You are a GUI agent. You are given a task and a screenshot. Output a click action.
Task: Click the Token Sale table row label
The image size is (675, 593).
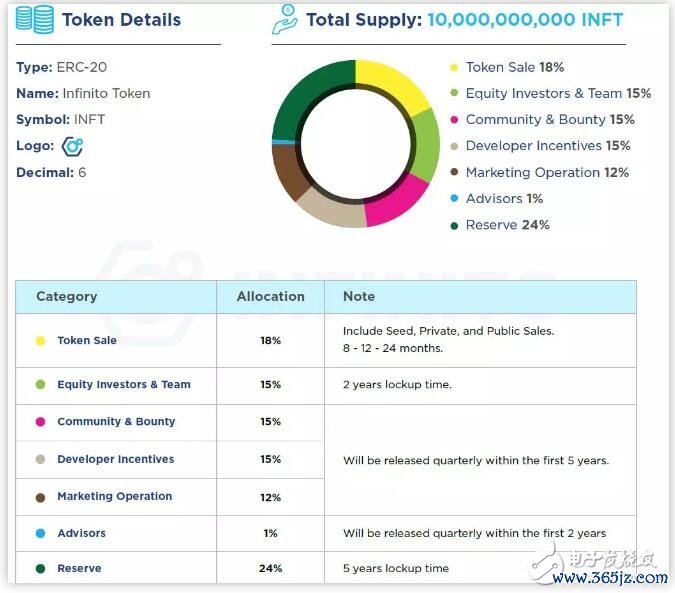(87, 340)
